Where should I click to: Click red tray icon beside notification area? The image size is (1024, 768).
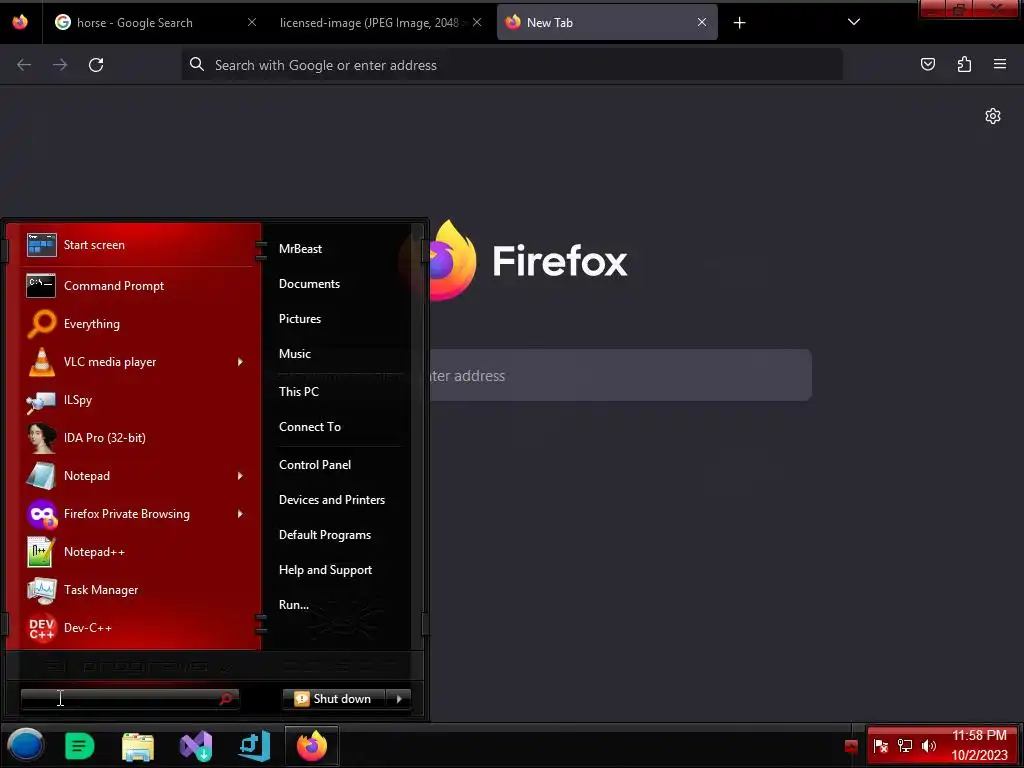(x=851, y=746)
